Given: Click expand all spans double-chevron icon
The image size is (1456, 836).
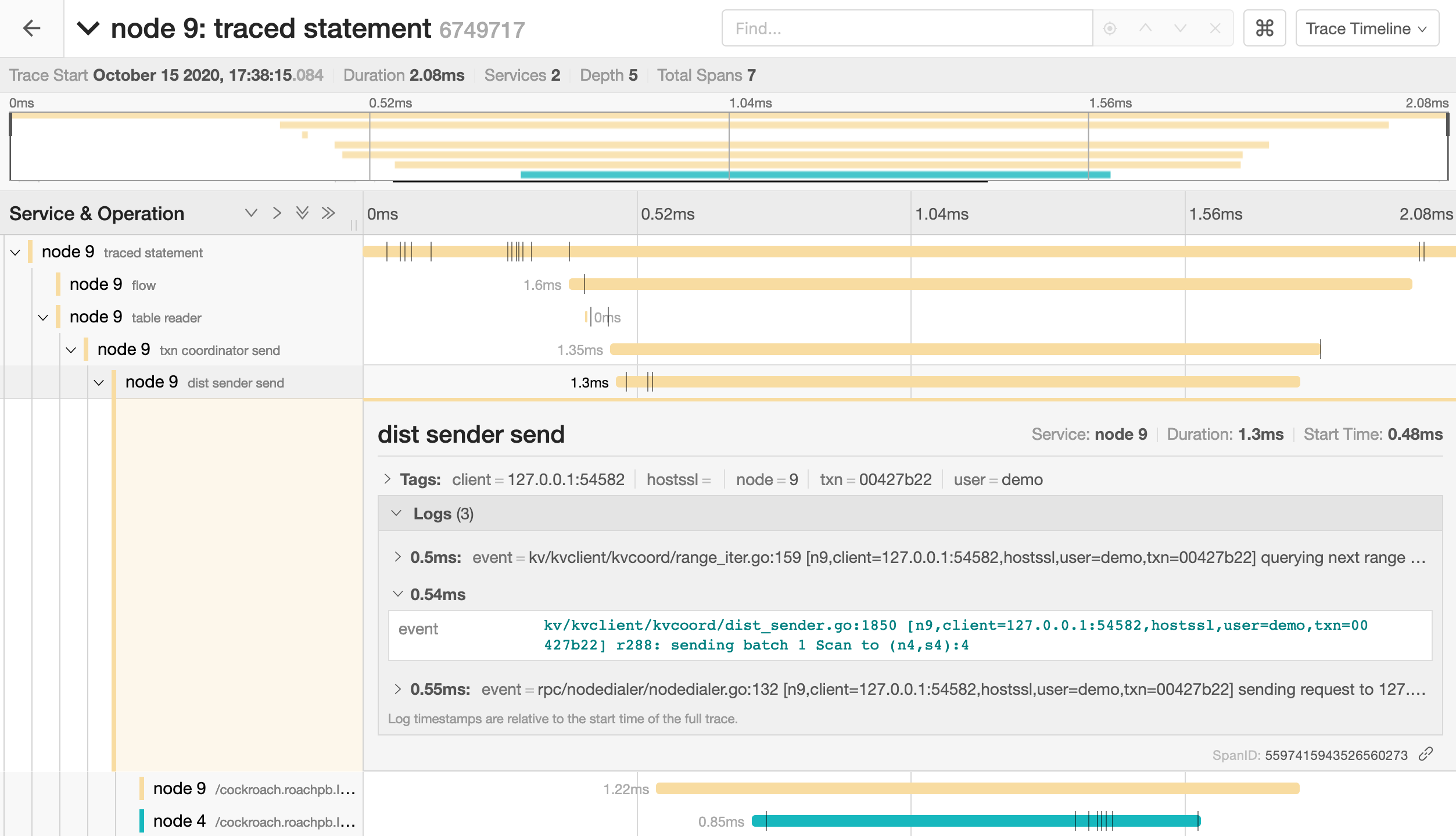Looking at the screenshot, I should pos(302,213).
